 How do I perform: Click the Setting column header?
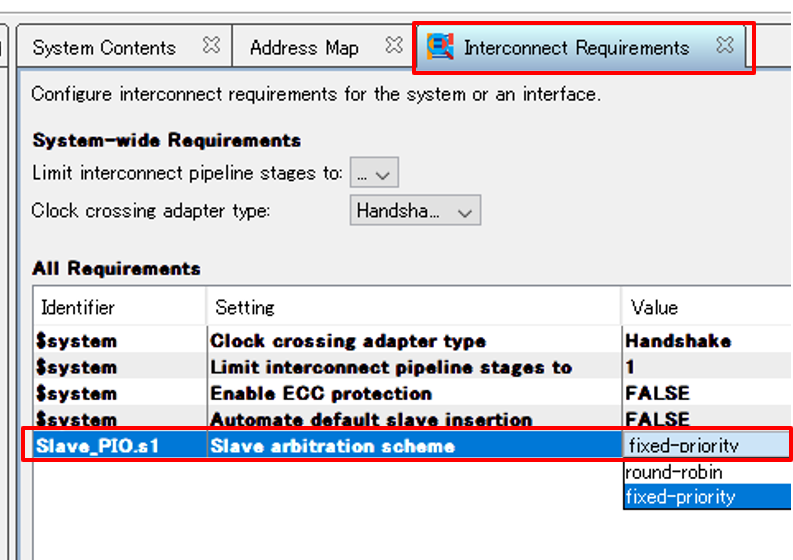click(245, 308)
